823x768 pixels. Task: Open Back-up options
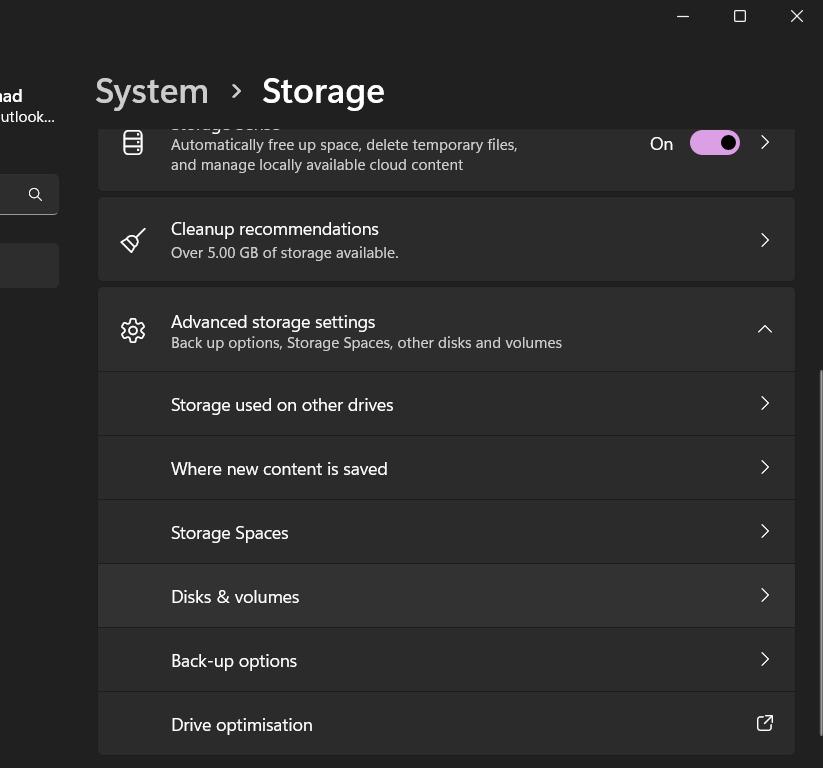tap(234, 661)
